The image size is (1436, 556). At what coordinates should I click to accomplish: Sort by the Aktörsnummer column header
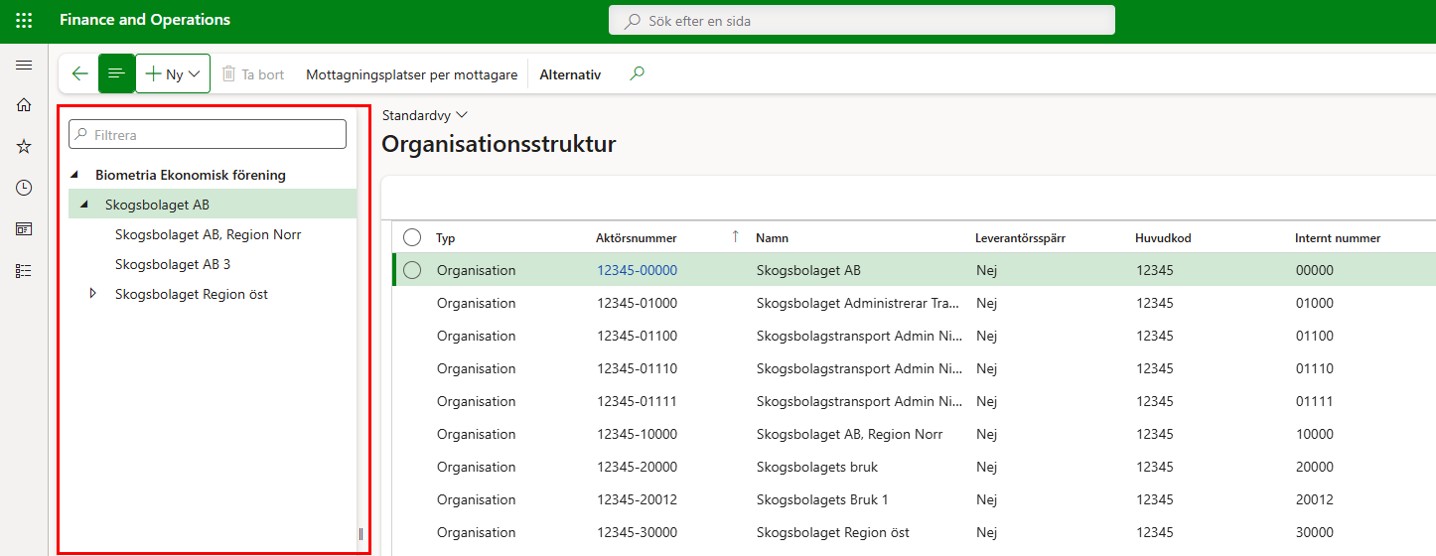pyautogui.click(x=637, y=238)
